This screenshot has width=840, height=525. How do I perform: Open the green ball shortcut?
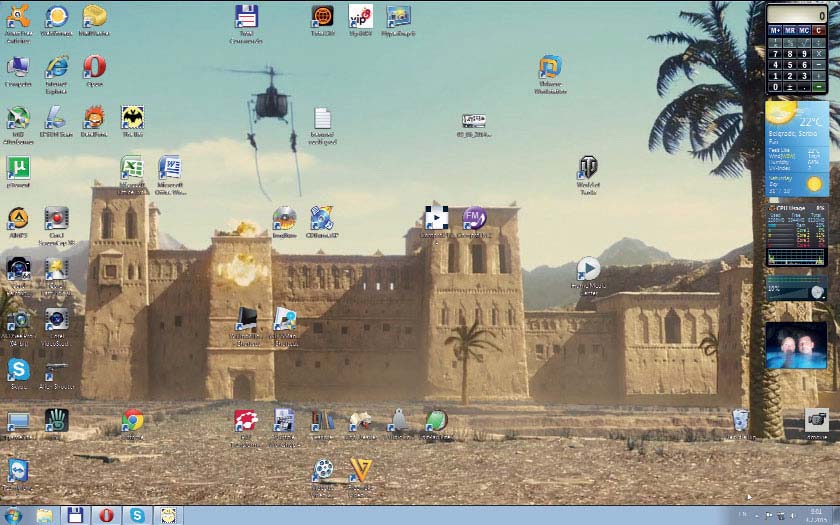pyautogui.click(x=436, y=421)
